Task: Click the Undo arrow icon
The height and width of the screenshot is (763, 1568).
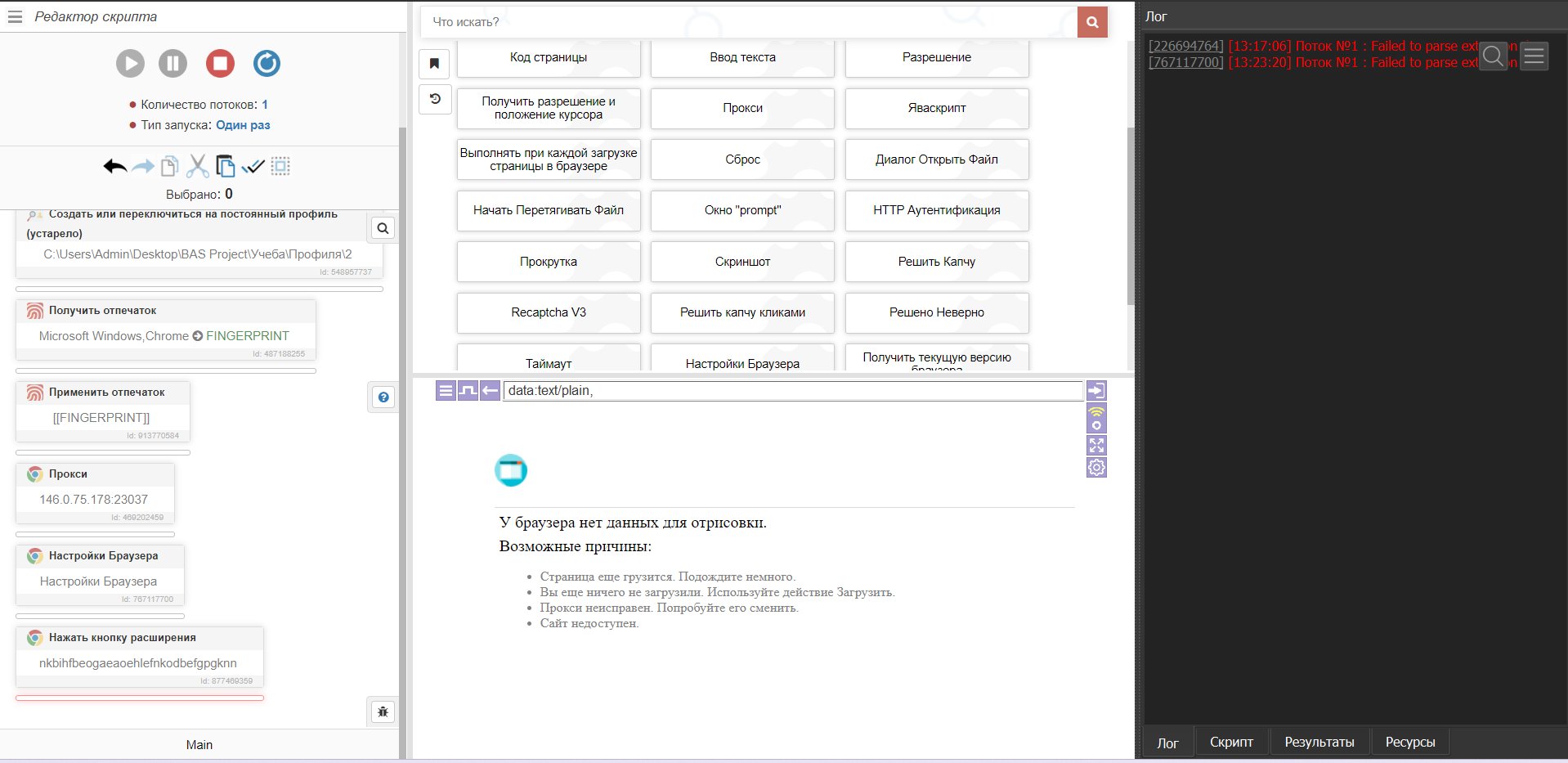Action: click(x=114, y=167)
